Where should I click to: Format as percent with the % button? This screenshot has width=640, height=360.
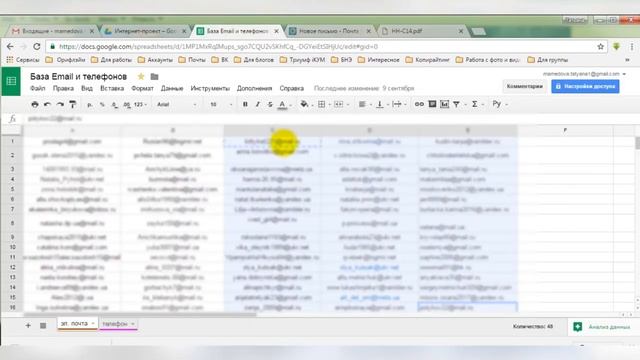tap(102, 104)
